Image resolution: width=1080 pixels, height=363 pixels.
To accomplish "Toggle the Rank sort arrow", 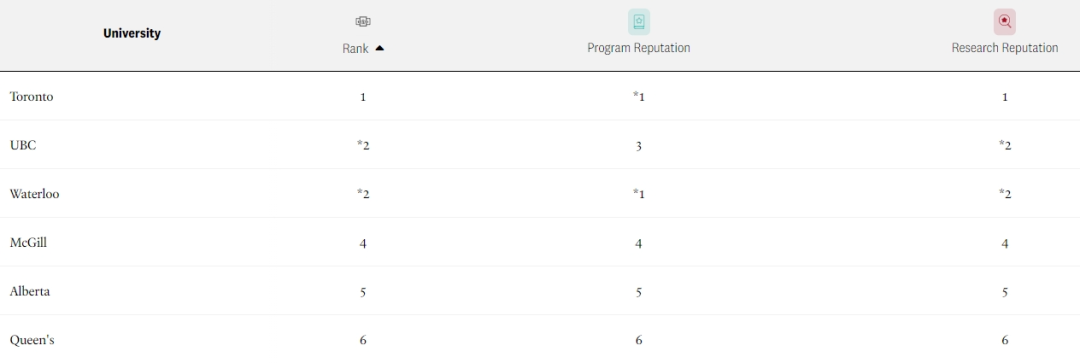I will (x=380, y=48).
